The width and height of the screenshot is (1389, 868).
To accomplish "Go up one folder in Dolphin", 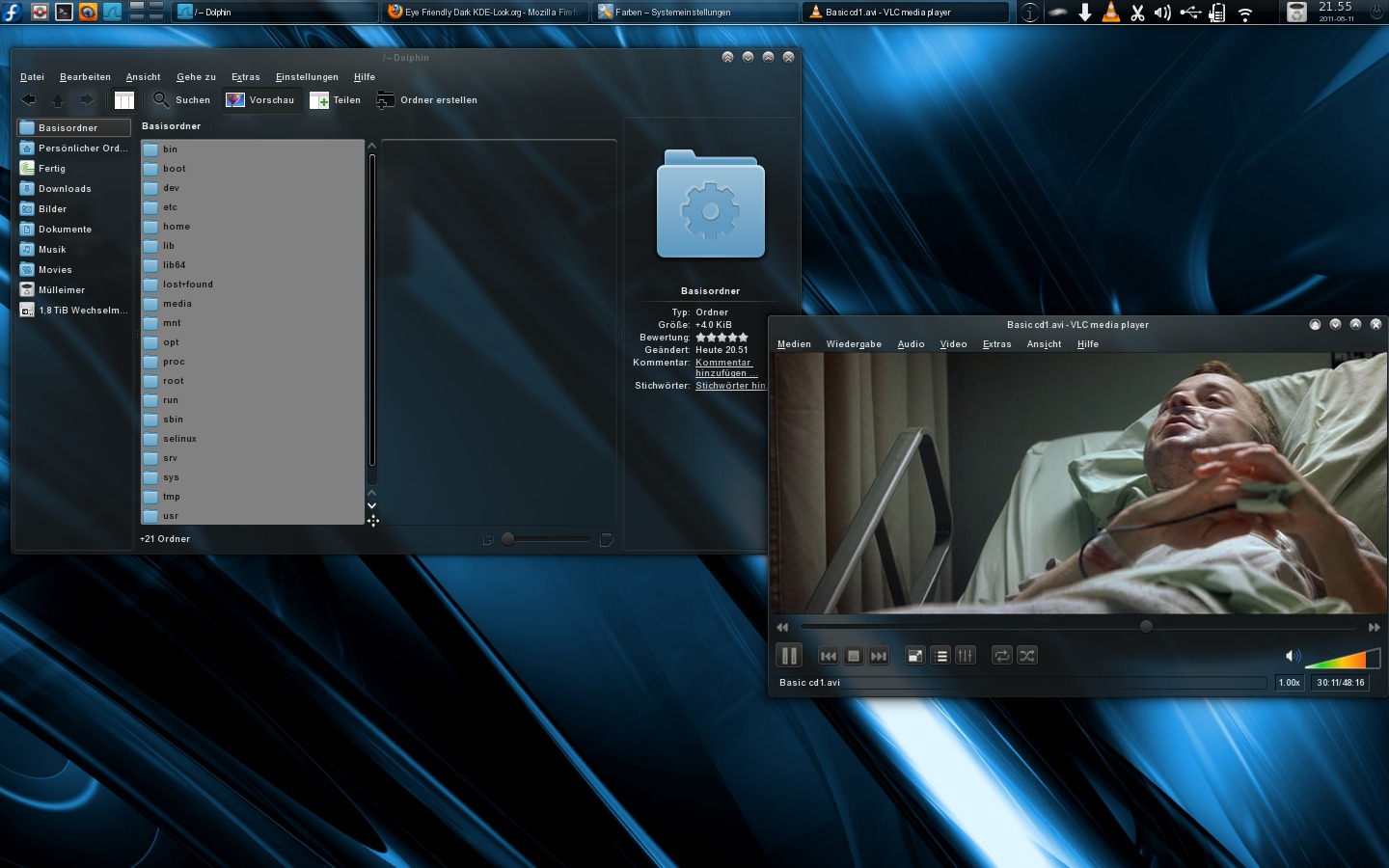I will (x=58, y=100).
